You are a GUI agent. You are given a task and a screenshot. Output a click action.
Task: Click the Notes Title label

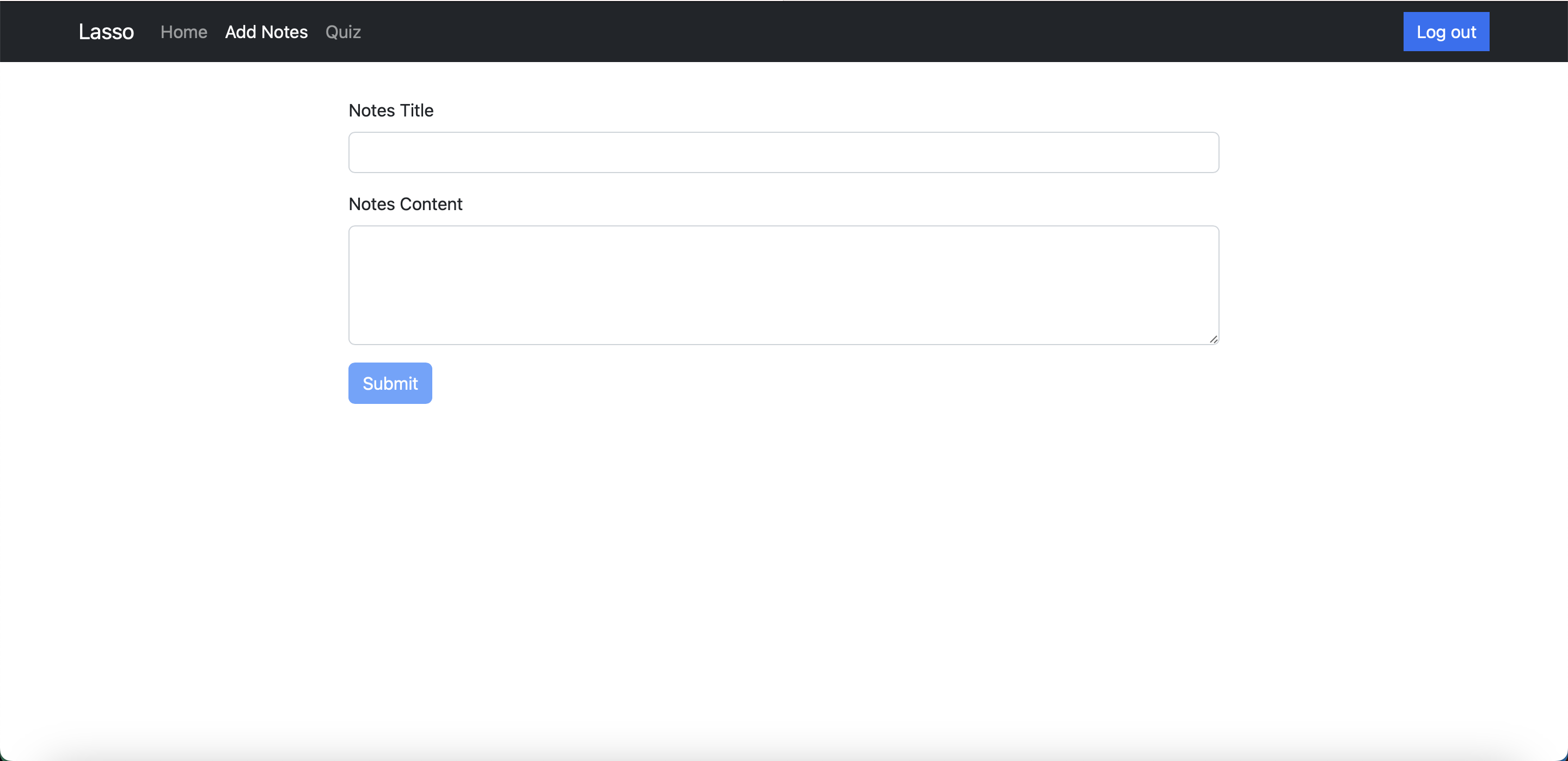(390, 110)
